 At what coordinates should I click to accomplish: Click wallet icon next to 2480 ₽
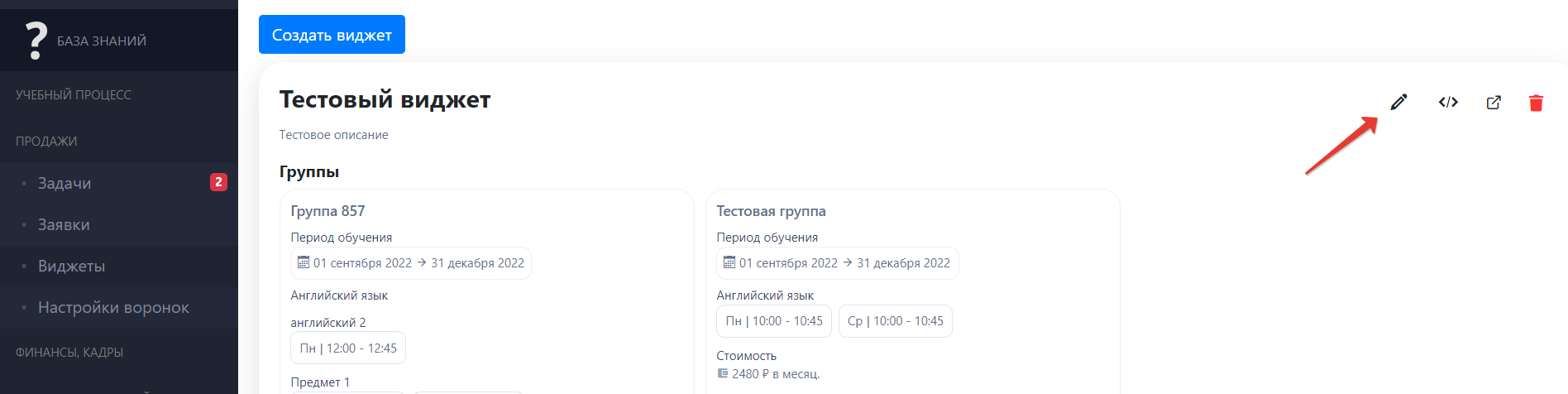click(723, 373)
